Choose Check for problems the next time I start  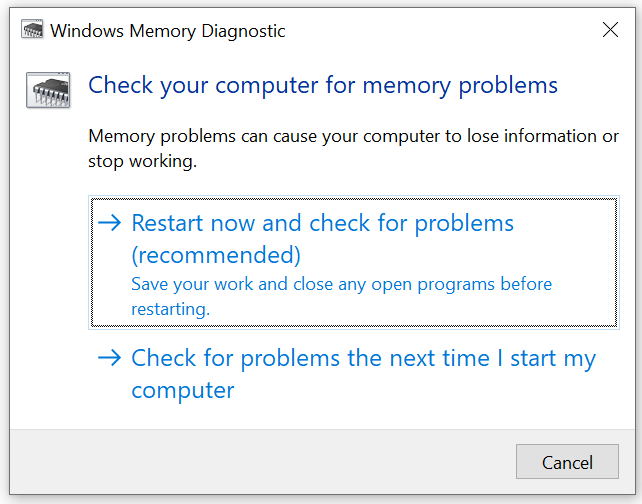[x=354, y=373]
